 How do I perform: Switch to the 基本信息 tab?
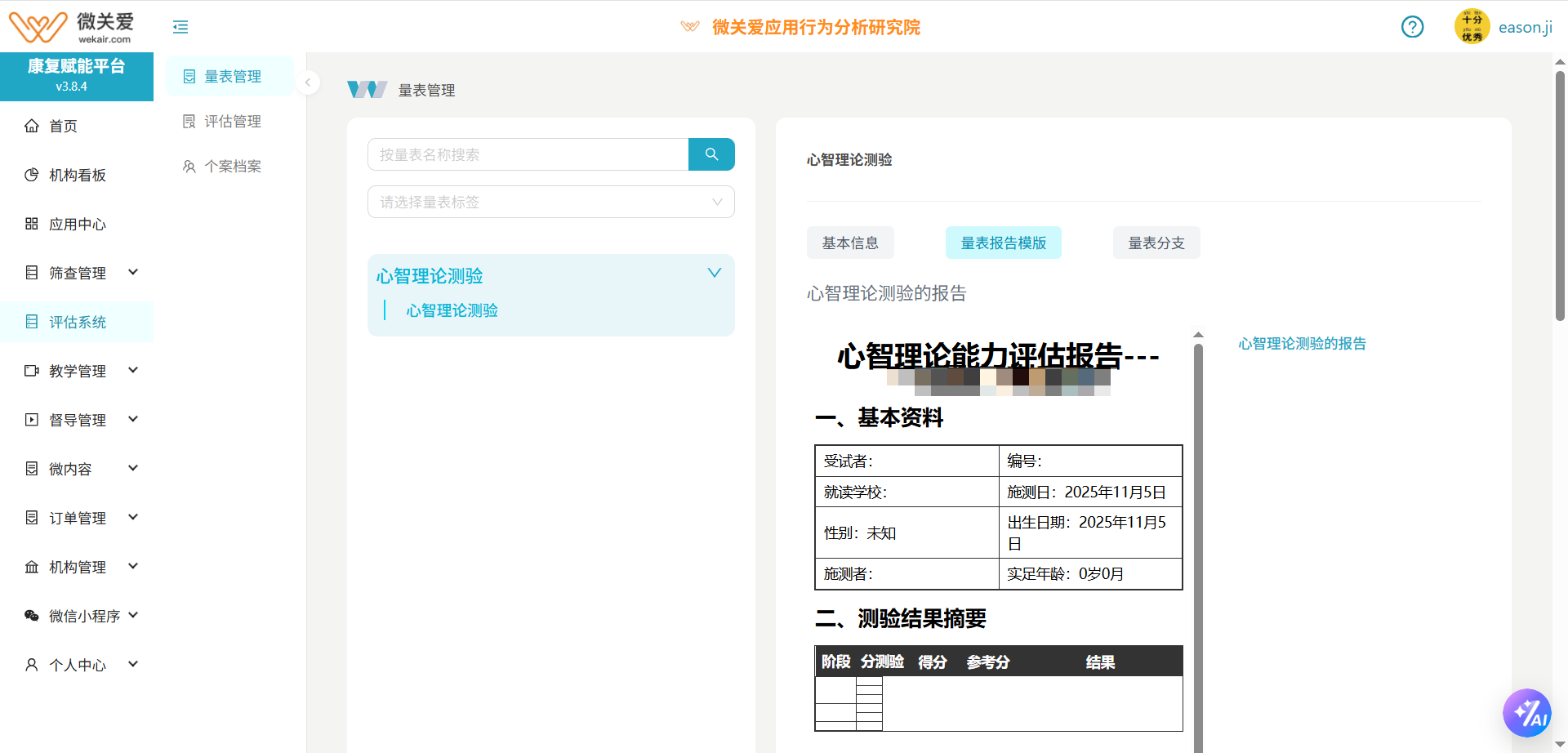pyautogui.click(x=849, y=243)
